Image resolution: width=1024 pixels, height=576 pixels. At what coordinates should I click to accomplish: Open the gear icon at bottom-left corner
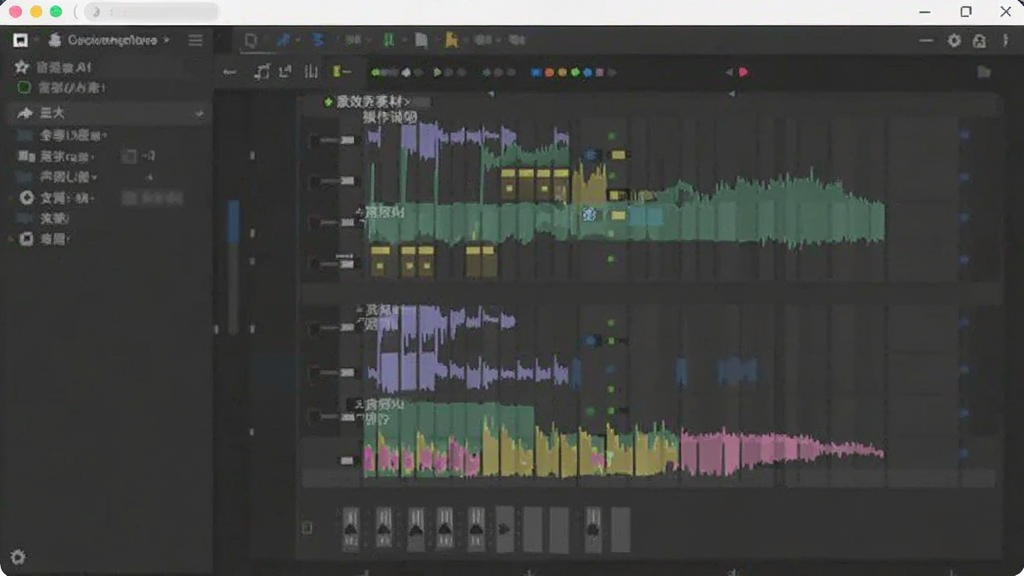tap(18, 557)
